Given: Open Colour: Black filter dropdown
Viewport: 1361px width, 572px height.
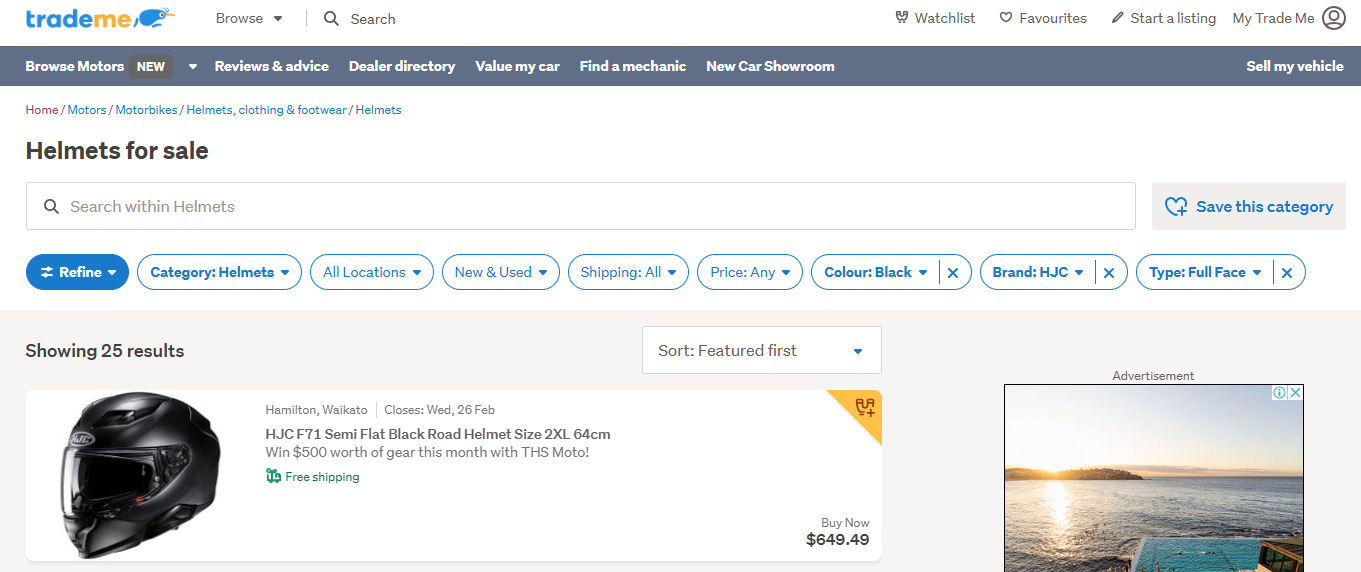Looking at the screenshot, I should [875, 272].
